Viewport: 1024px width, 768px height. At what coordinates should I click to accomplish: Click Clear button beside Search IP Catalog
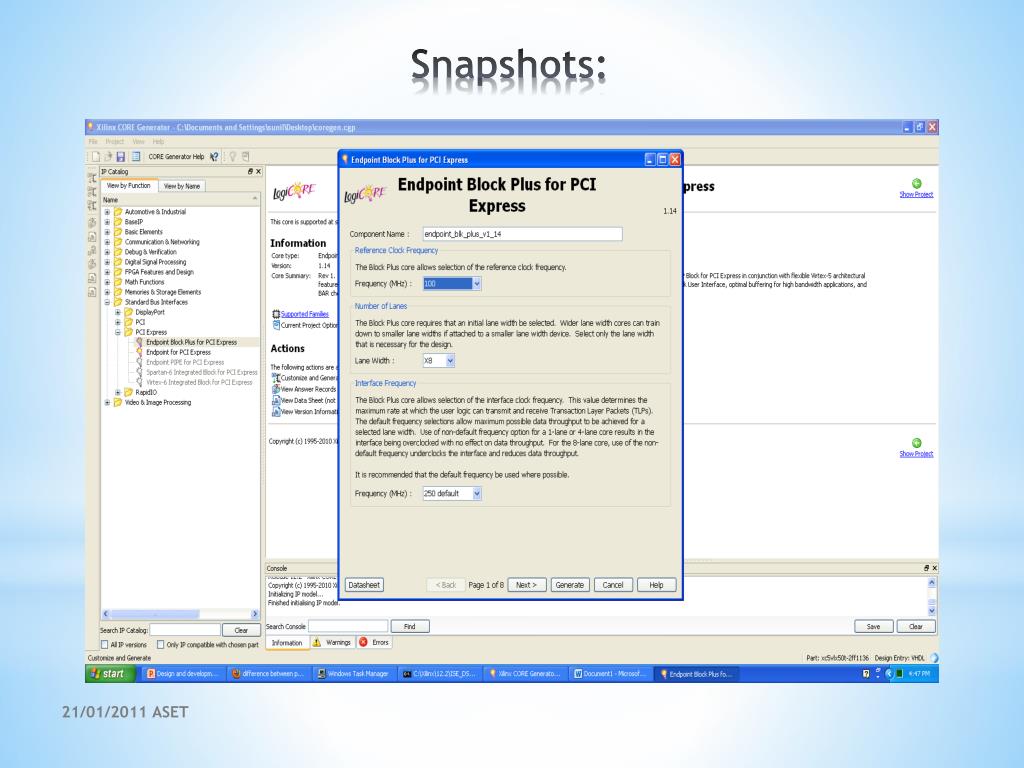241,631
